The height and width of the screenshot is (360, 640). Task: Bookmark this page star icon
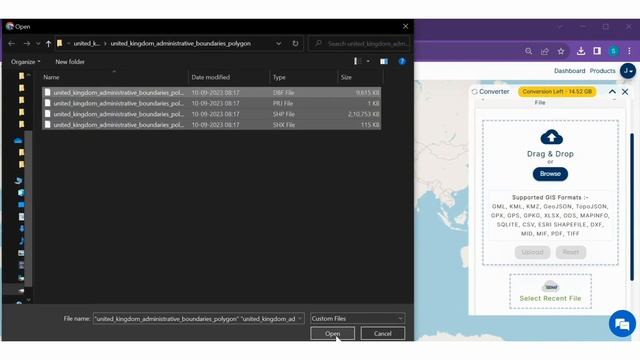(561, 51)
